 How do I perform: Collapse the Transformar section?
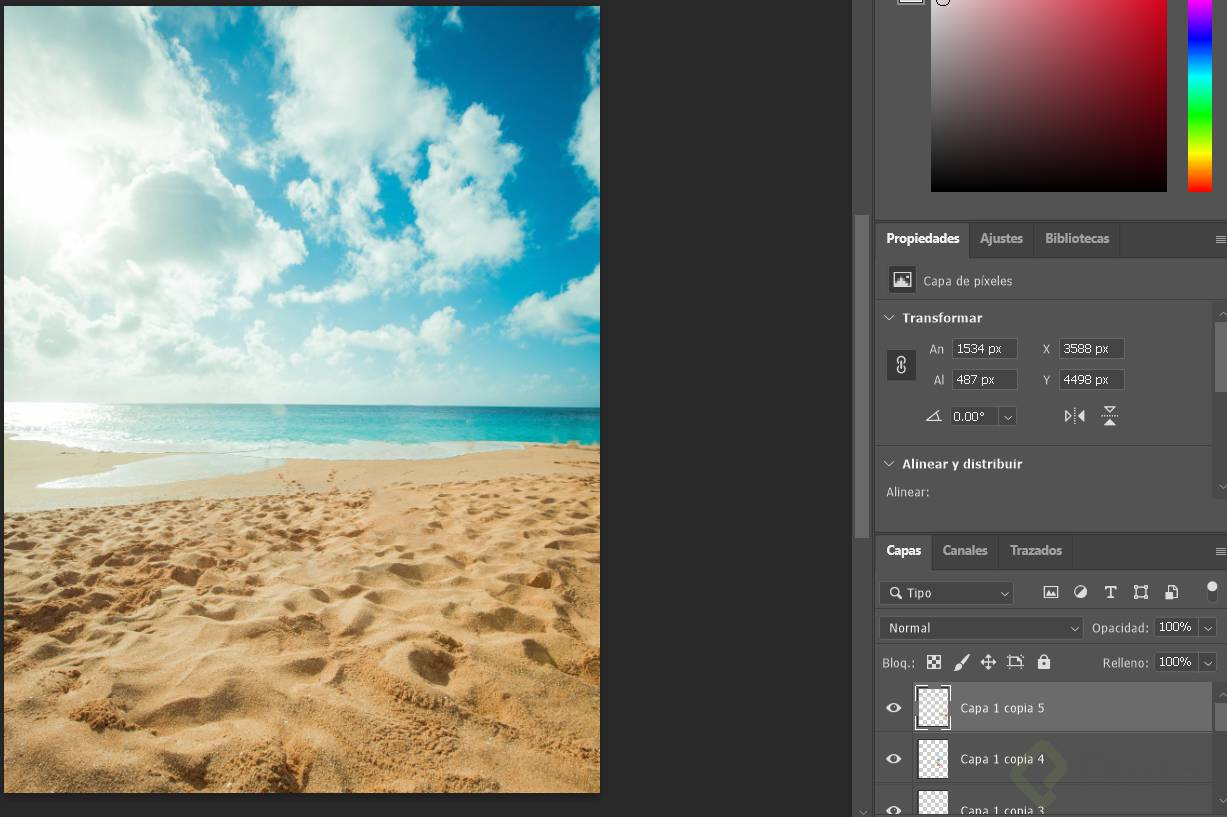pos(889,318)
